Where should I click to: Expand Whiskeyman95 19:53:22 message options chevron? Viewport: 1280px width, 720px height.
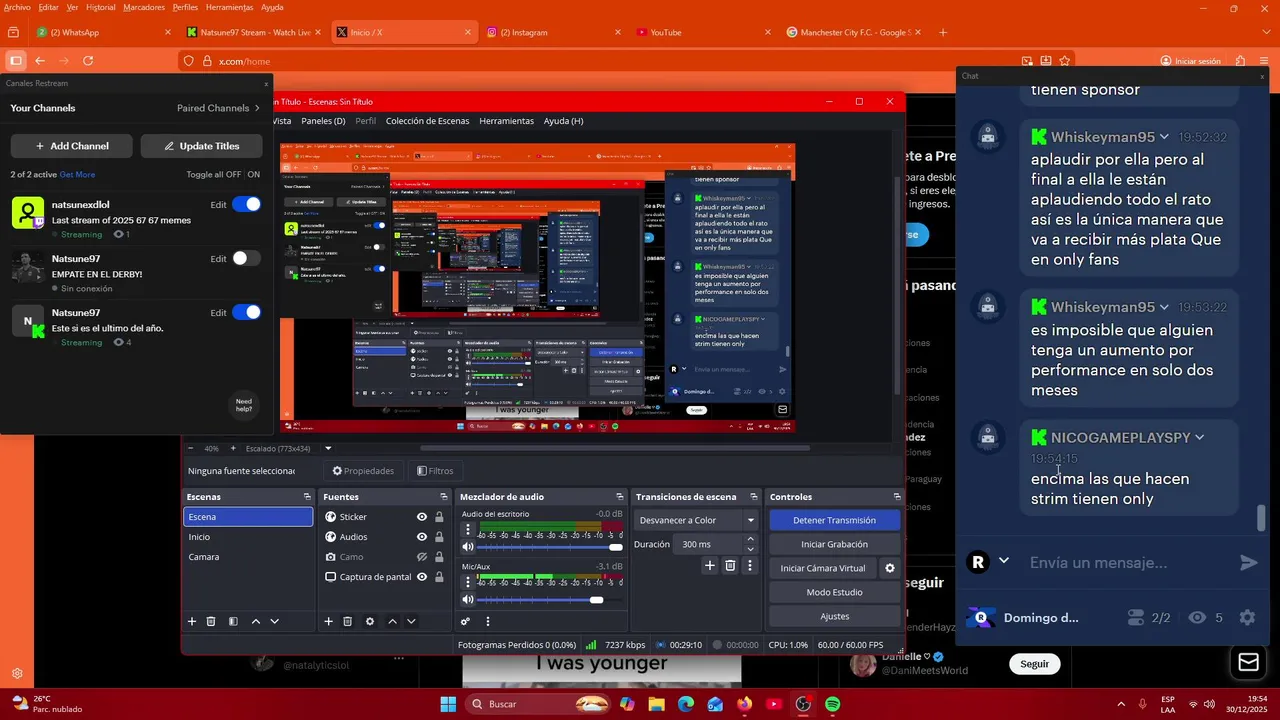[1164, 307]
